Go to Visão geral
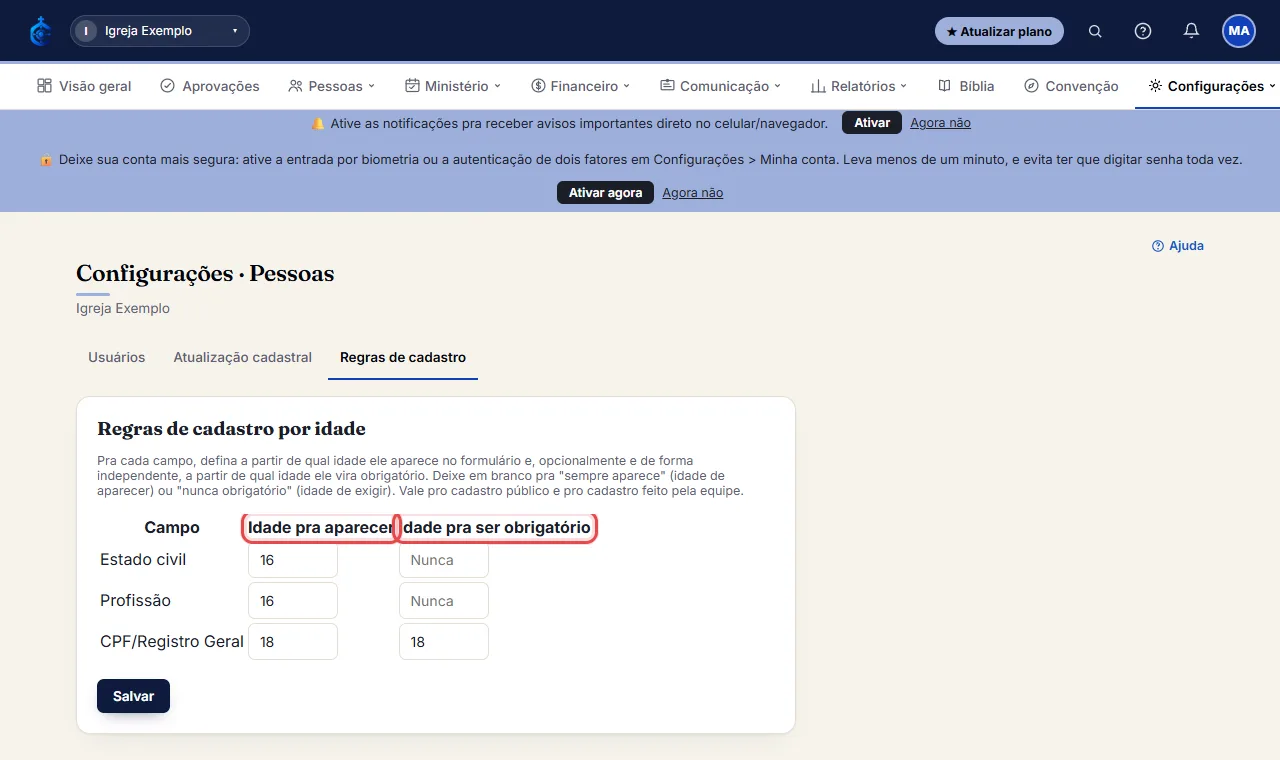This screenshot has height=760, width=1280. [84, 86]
